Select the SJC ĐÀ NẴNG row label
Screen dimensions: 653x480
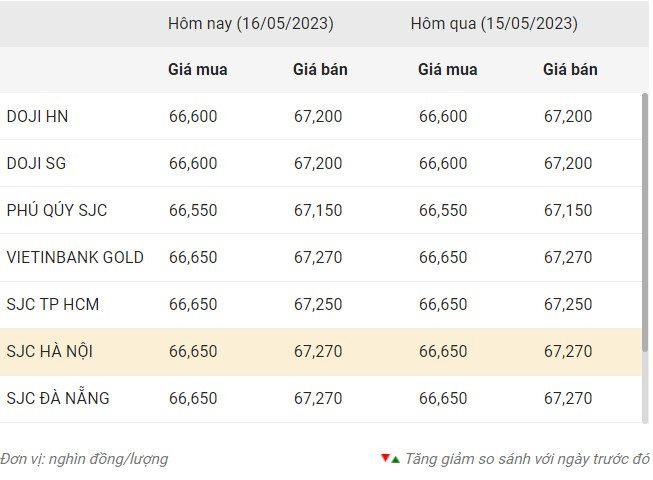tap(58, 399)
